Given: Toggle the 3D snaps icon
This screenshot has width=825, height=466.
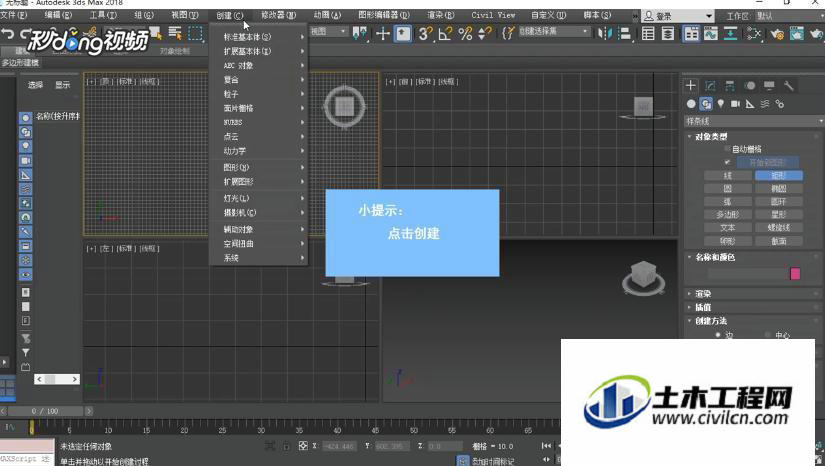Looking at the screenshot, I should pos(425,34).
